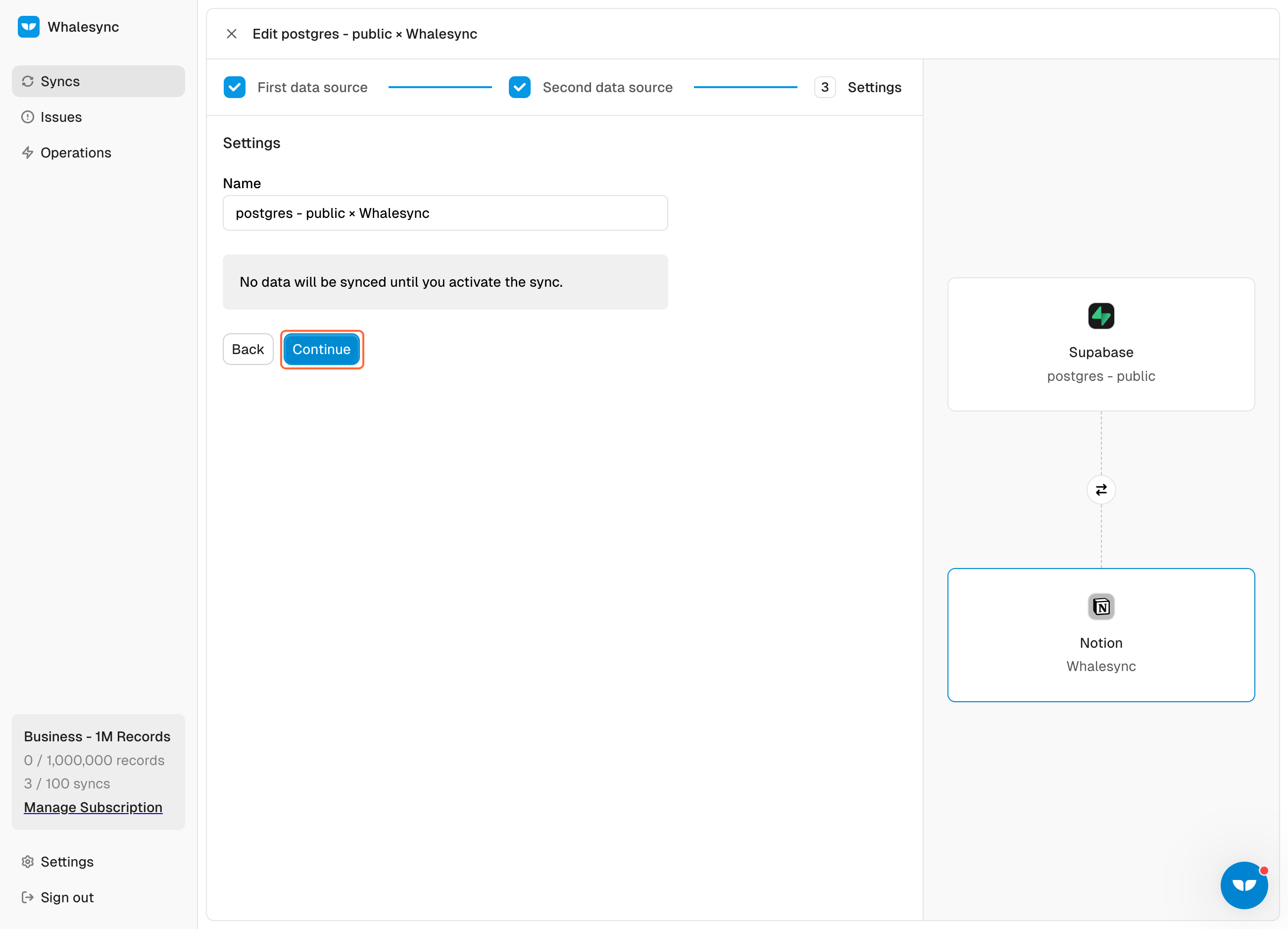Viewport: 1288px width, 929px height.
Task: Open Syncs in the sidebar
Action: tap(98, 81)
